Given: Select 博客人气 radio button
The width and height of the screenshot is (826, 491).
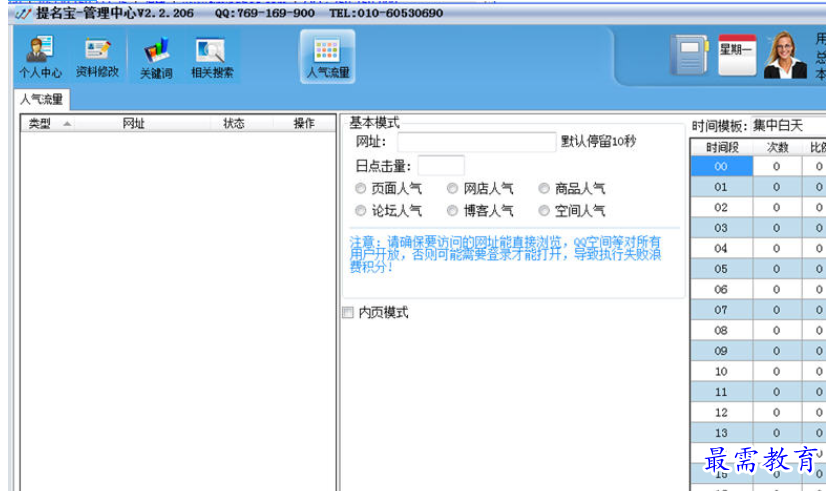Looking at the screenshot, I should [x=452, y=211].
